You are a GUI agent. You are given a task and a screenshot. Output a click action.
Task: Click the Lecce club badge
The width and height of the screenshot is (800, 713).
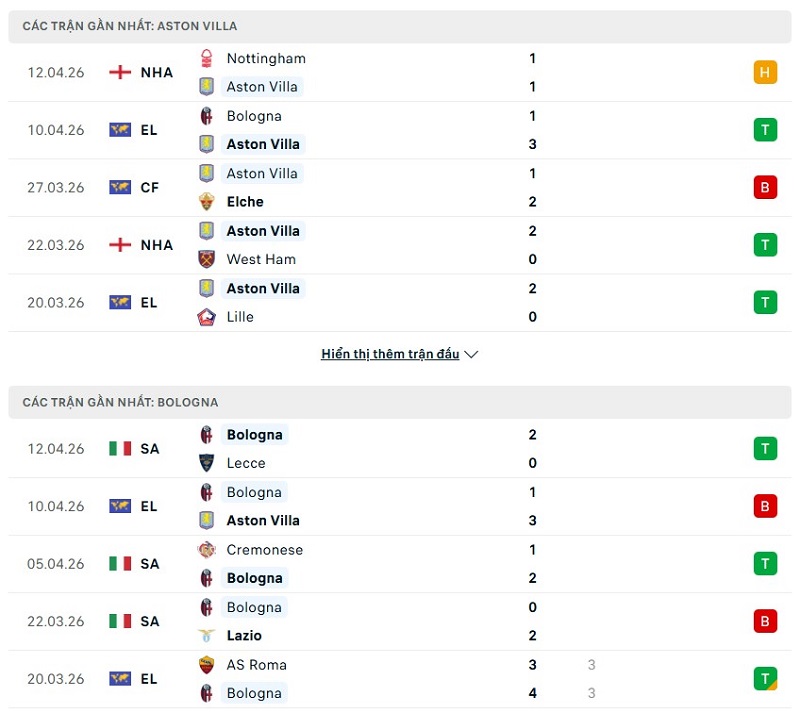click(207, 463)
